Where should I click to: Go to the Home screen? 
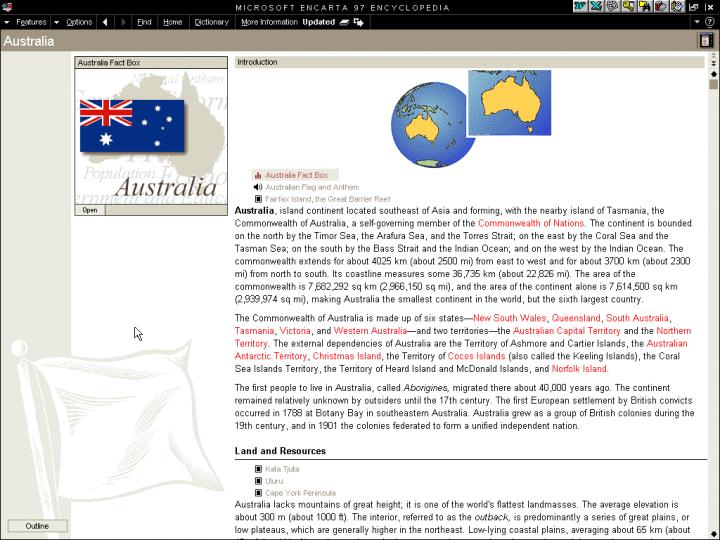(173, 22)
